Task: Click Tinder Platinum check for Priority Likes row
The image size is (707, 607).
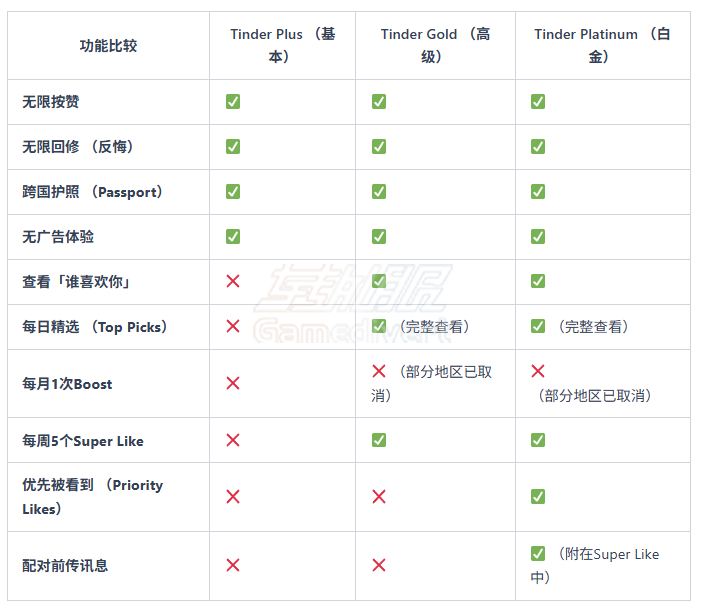Action: (x=538, y=497)
